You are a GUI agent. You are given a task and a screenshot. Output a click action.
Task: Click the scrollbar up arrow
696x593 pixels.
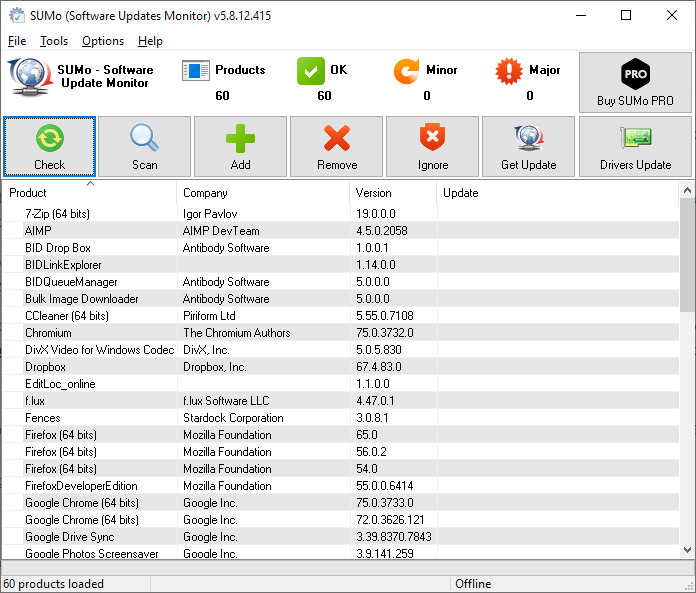[687, 190]
